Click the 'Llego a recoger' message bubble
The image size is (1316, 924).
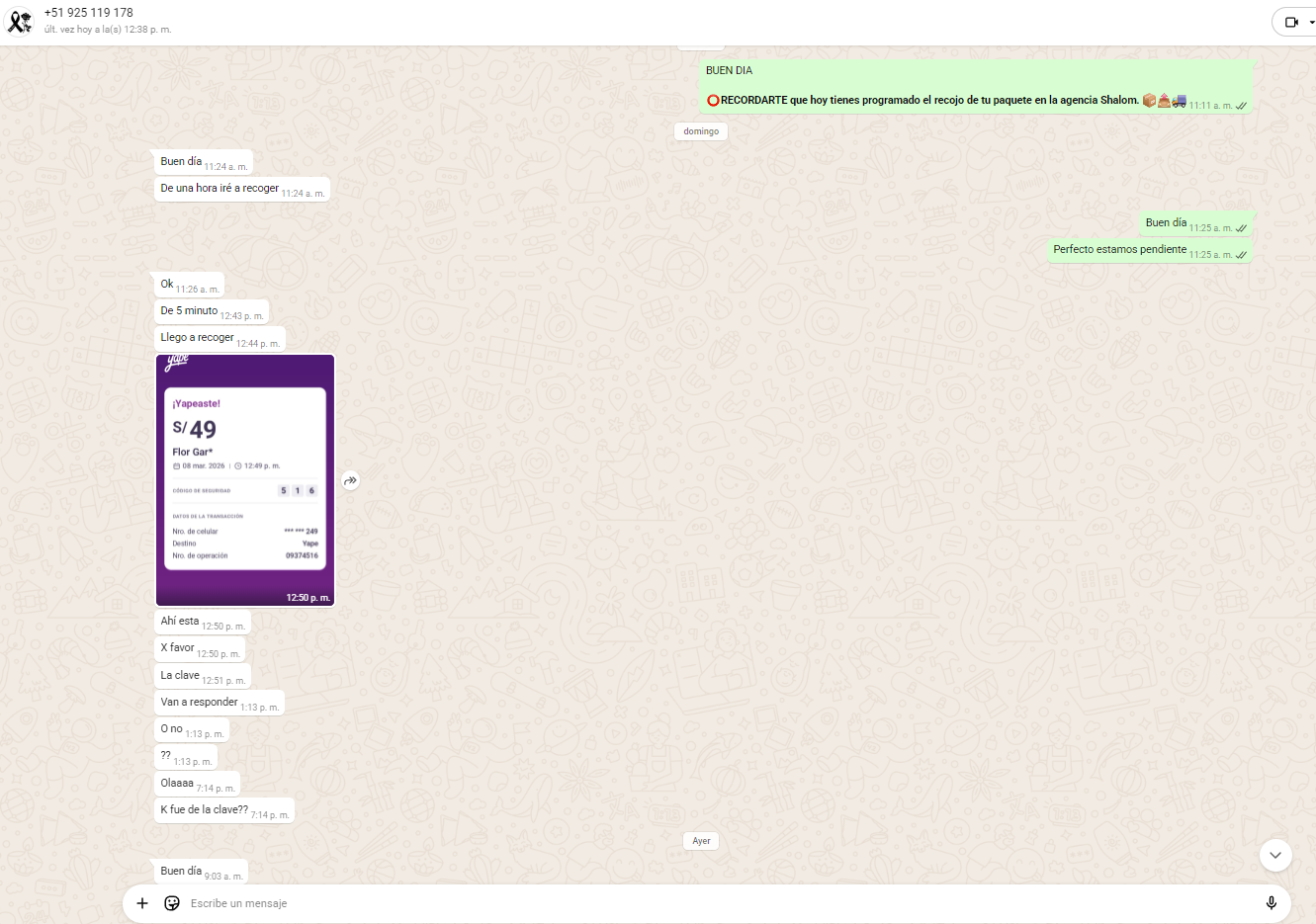point(198,338)
